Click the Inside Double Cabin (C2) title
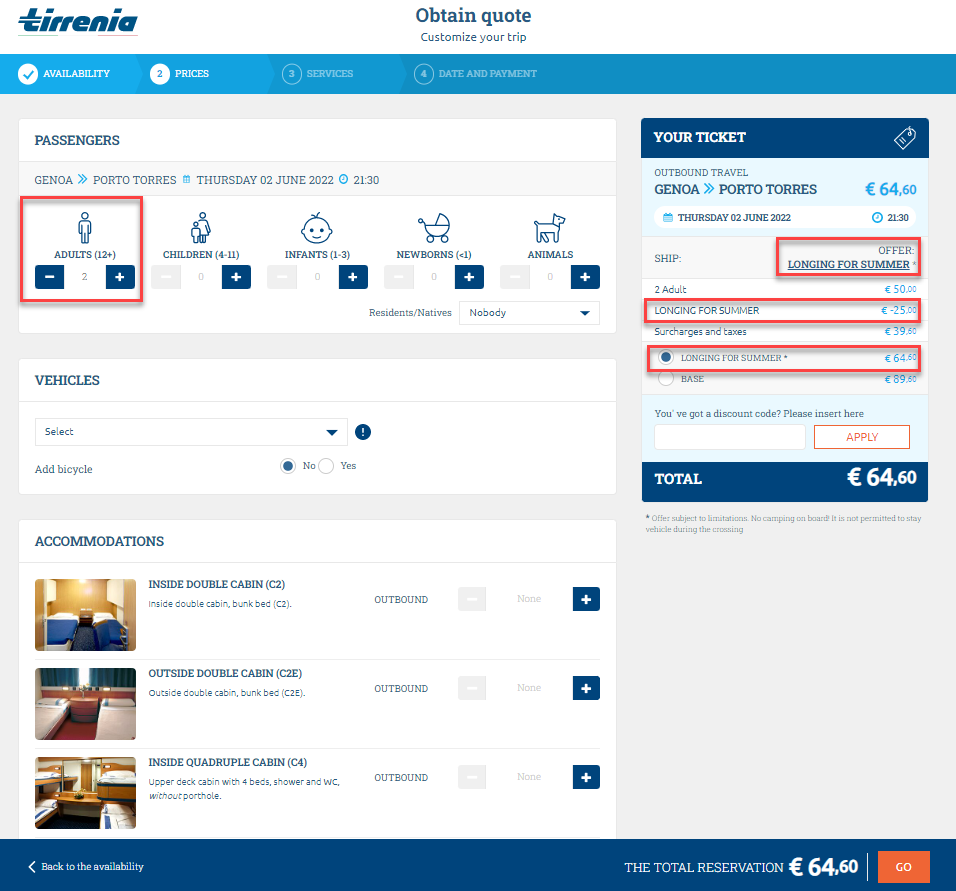This screenshot has width=956, height=891. (x=216, y=584)
